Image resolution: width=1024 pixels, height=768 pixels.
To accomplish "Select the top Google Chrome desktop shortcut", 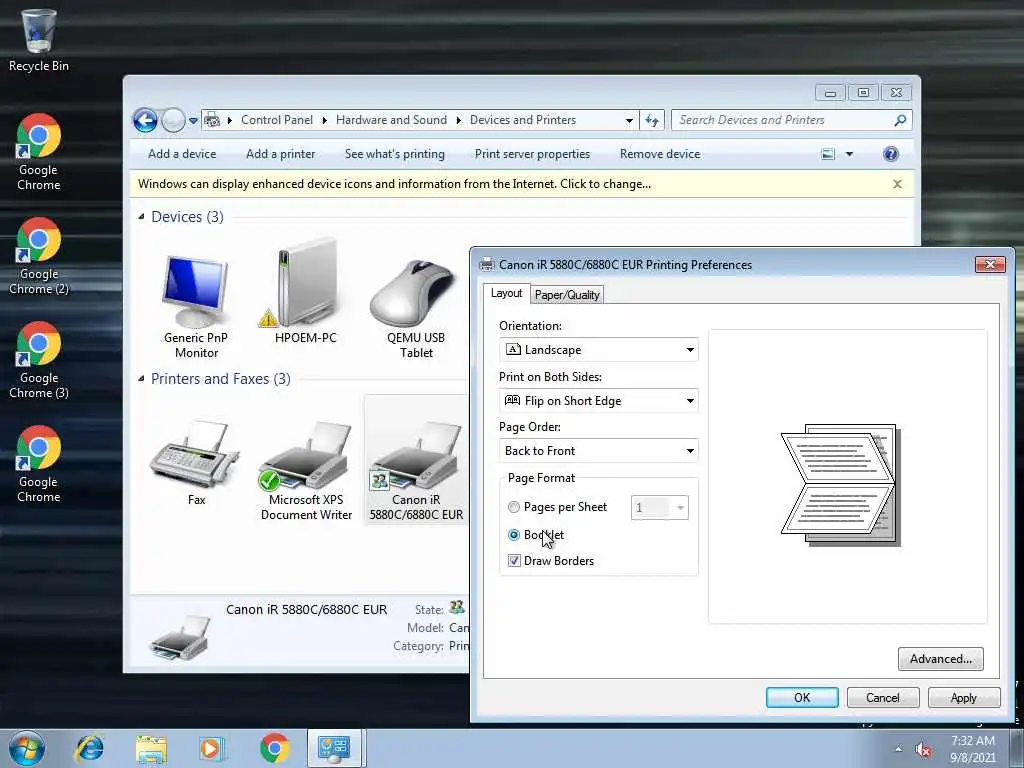I will pyautogui.click(x=39, y=152).
